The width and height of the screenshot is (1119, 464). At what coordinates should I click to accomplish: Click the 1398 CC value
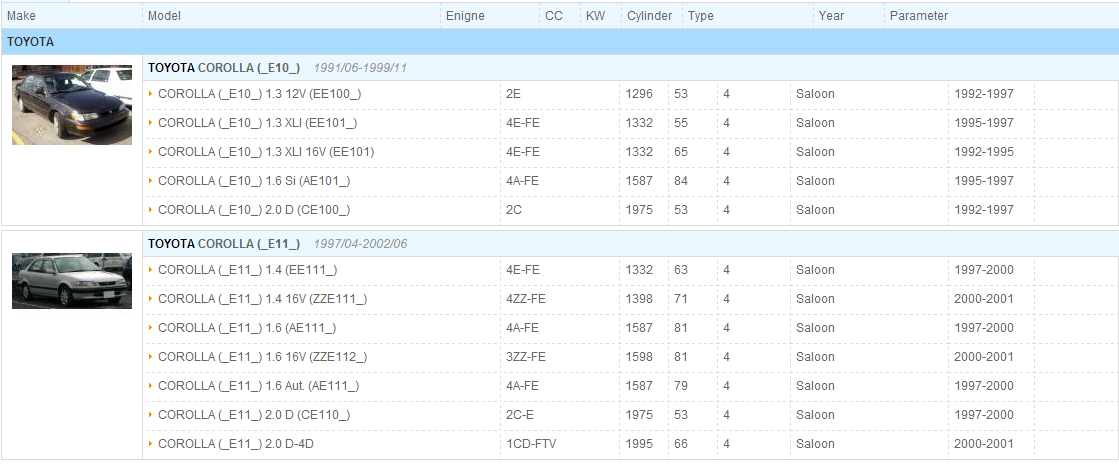(x=639, y=298)
